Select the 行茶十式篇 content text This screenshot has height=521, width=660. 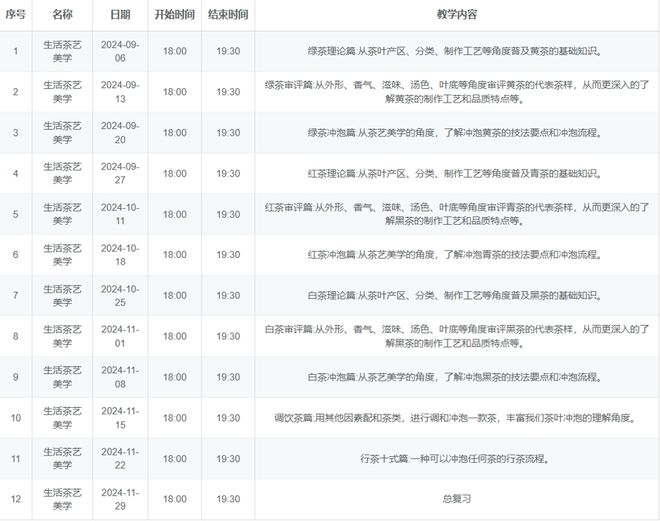coord(456,459)
